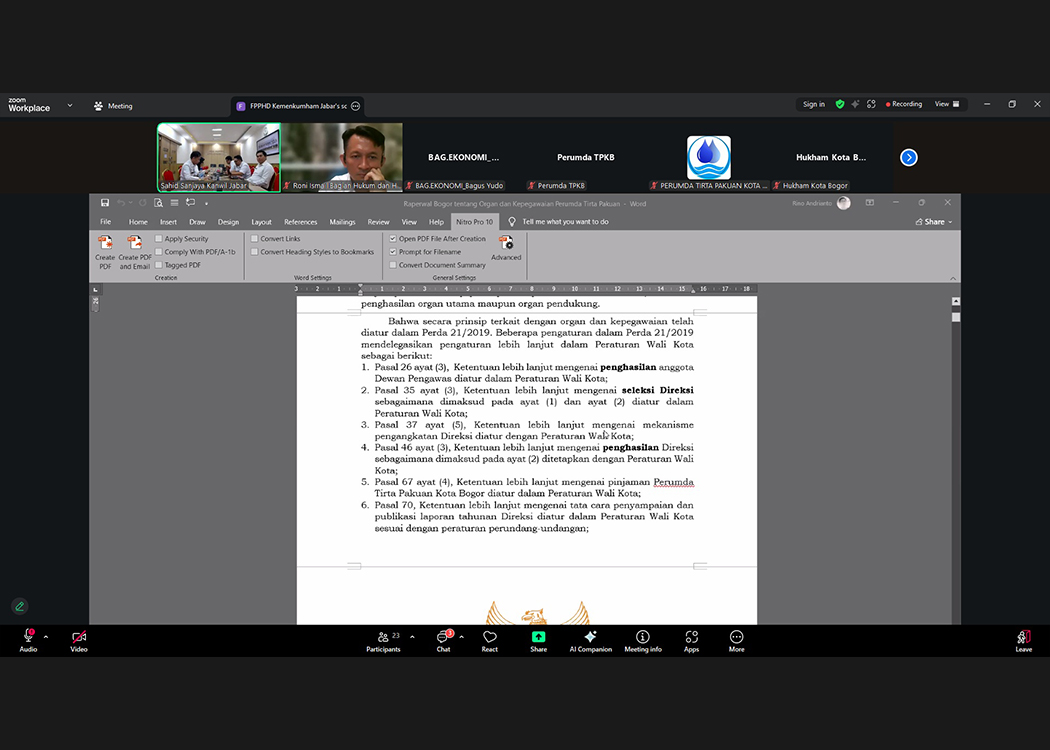Enable the Convert Links checkbox
The height and width of the screenshot is (750, 1050).
click(255, 239)
